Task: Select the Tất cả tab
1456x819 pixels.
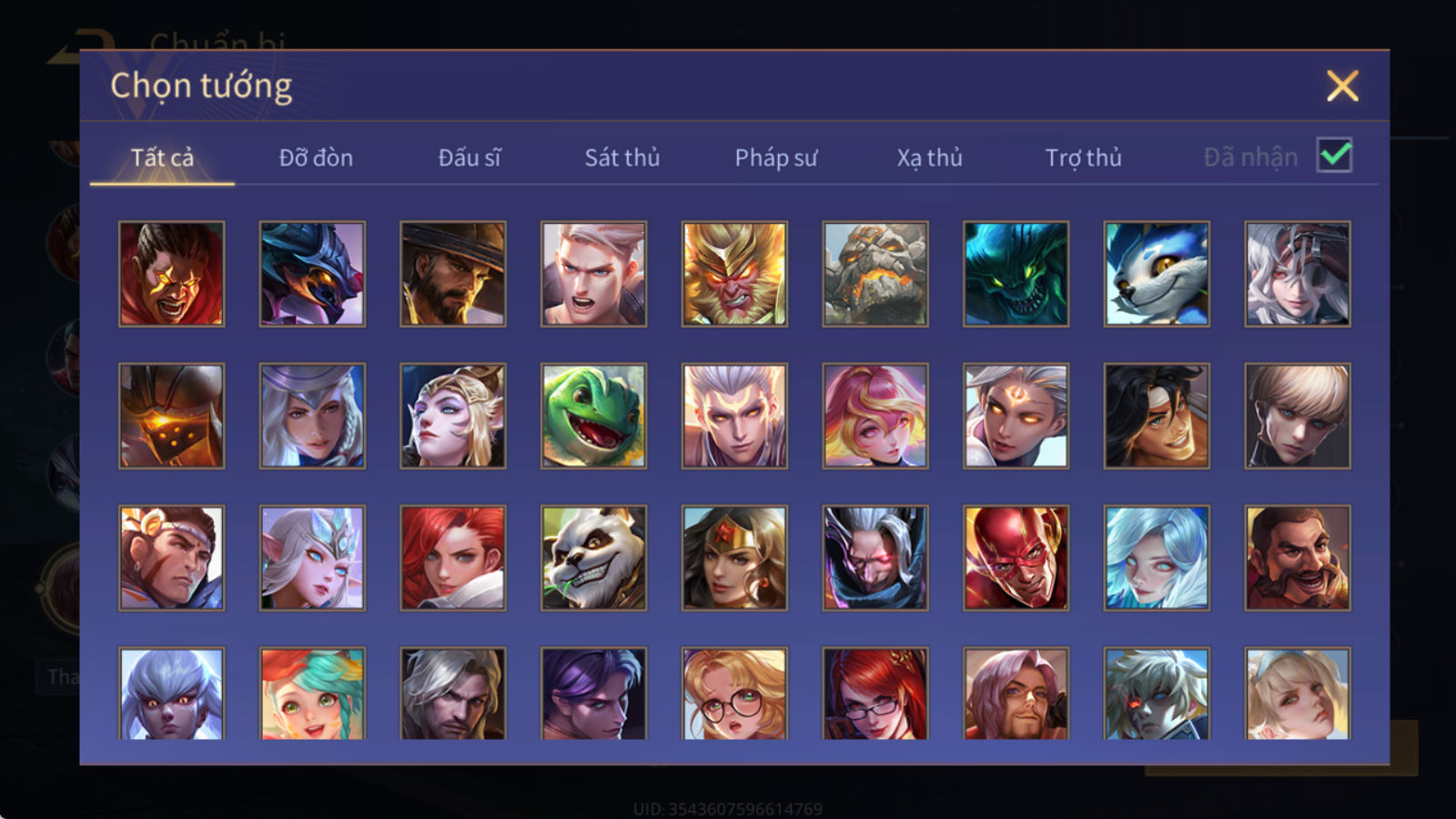Action: pos(162,157)
